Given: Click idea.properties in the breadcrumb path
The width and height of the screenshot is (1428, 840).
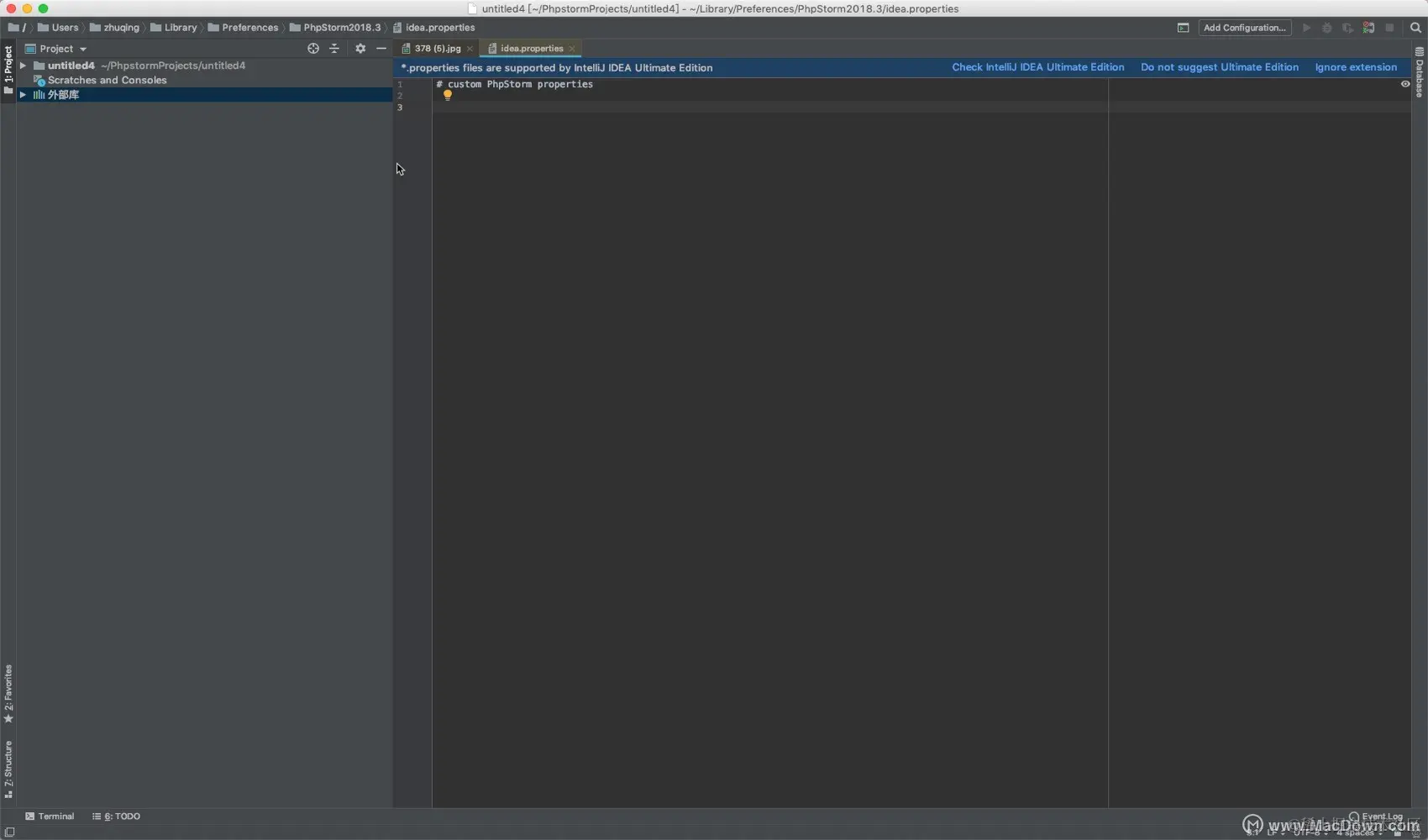Looking at the screenshot, I should click(x=433, y=28).
